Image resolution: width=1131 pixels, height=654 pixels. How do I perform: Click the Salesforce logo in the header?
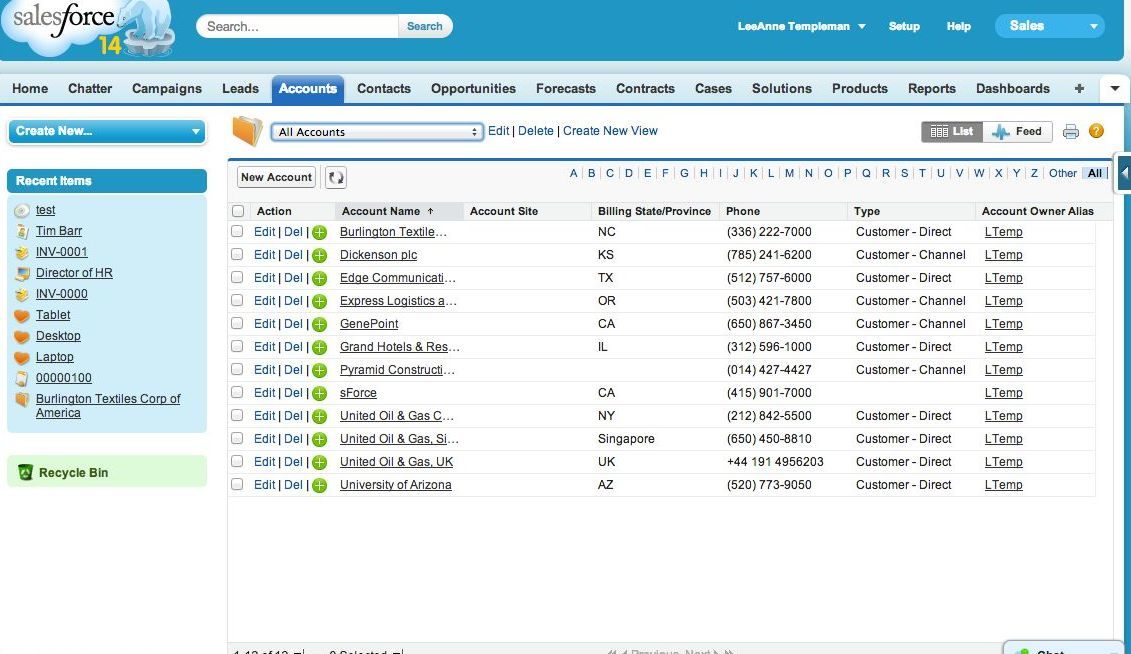88,29
